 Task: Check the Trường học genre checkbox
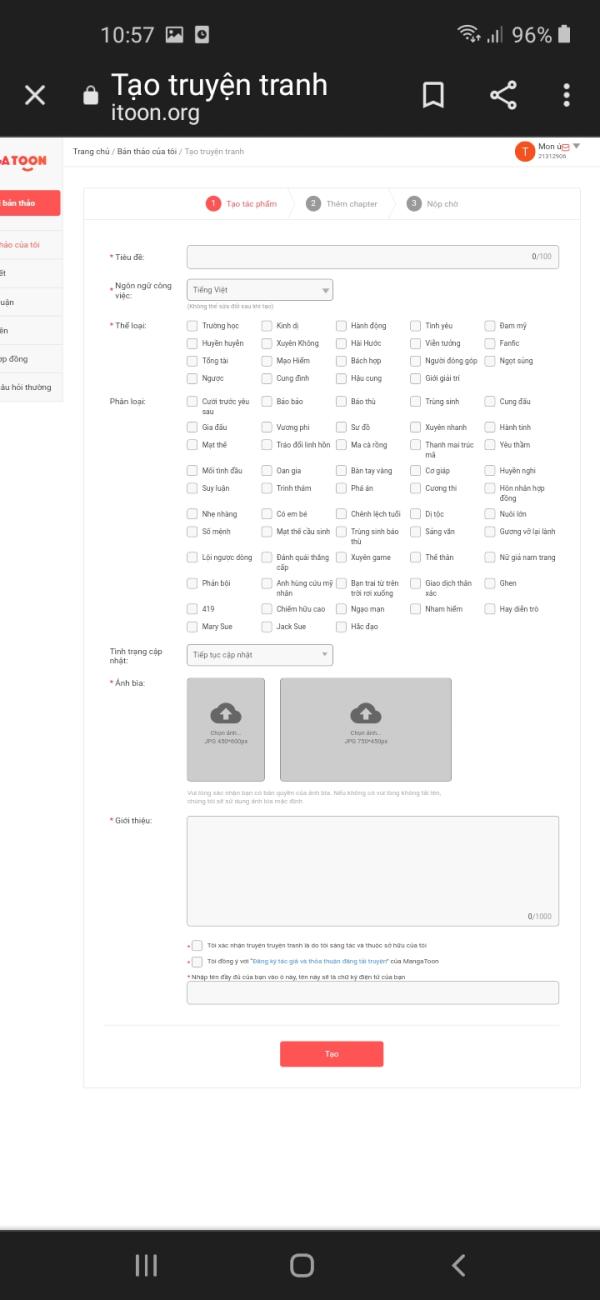click(193, 326)
